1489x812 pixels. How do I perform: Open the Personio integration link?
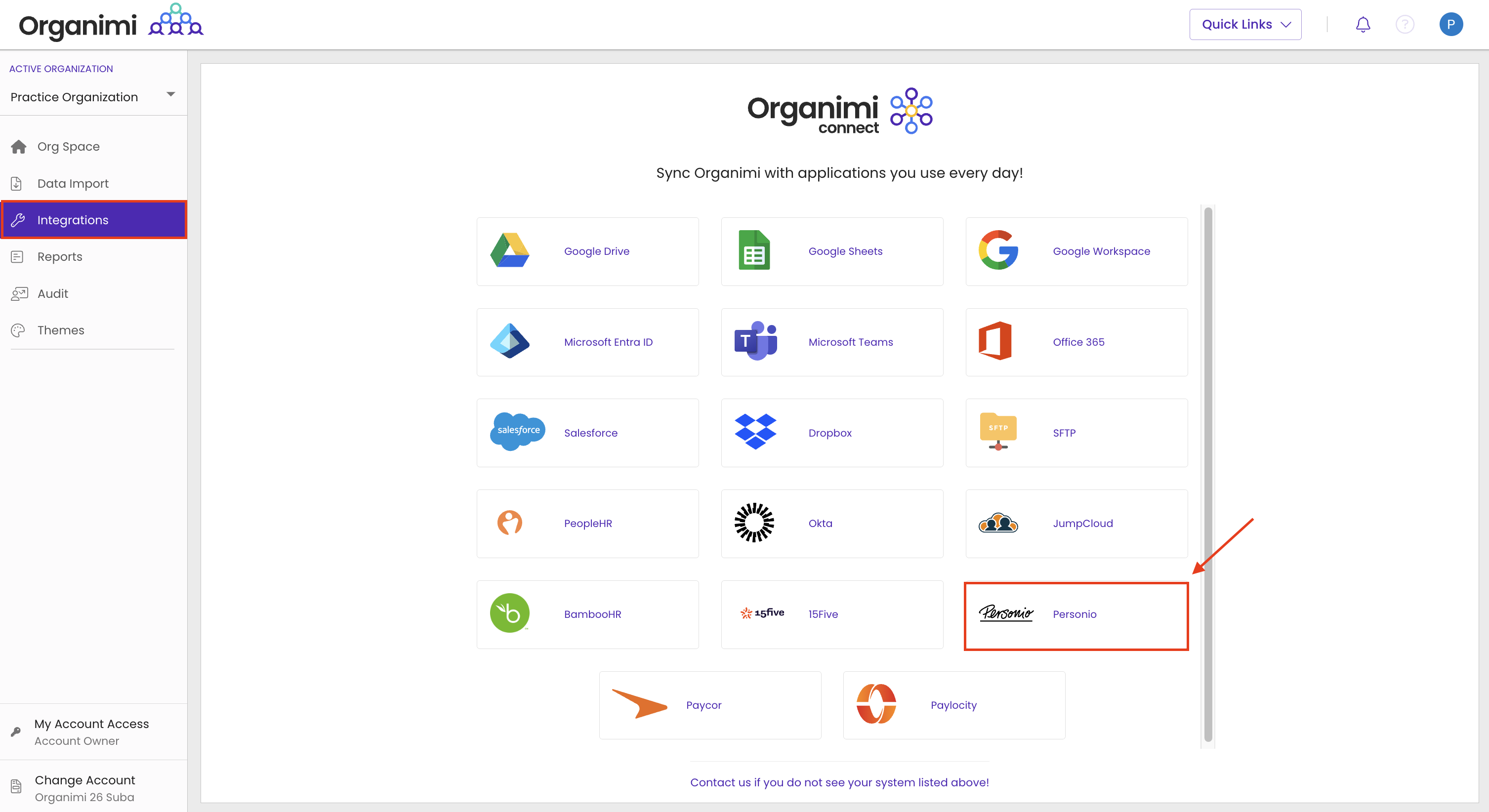pyautogui.click(x=1075, y=614)
